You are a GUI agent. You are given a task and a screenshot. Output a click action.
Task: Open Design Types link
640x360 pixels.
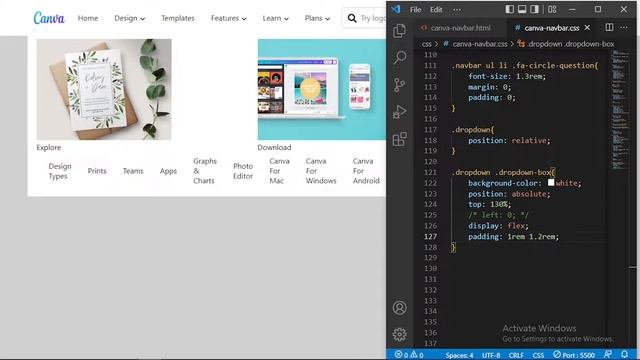[x=60, y=171]
